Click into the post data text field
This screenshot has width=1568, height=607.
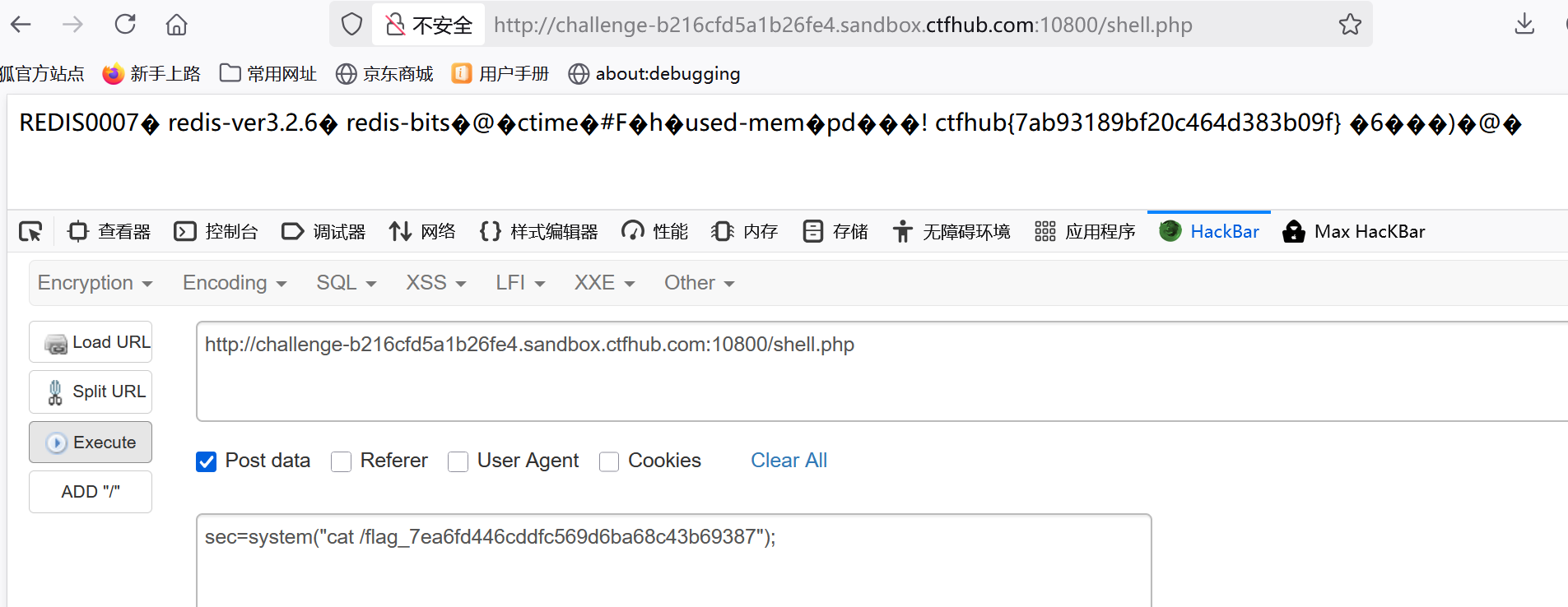point(673,560)
